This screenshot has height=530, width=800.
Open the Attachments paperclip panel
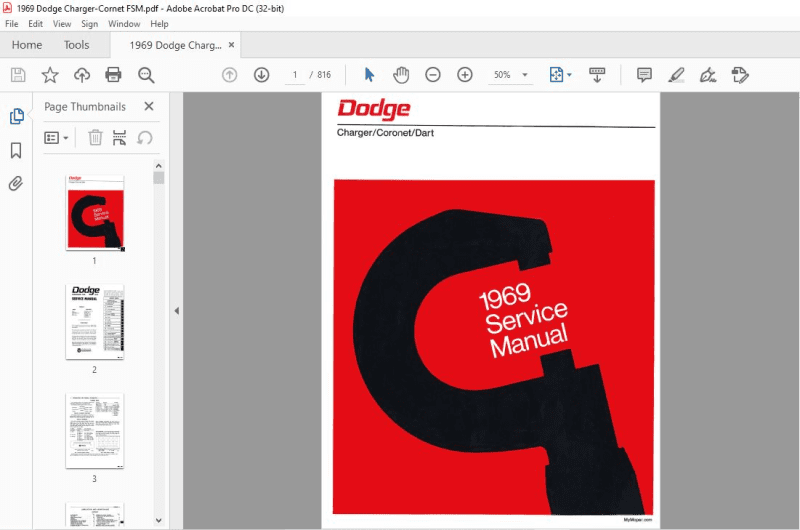pos(16,184)
